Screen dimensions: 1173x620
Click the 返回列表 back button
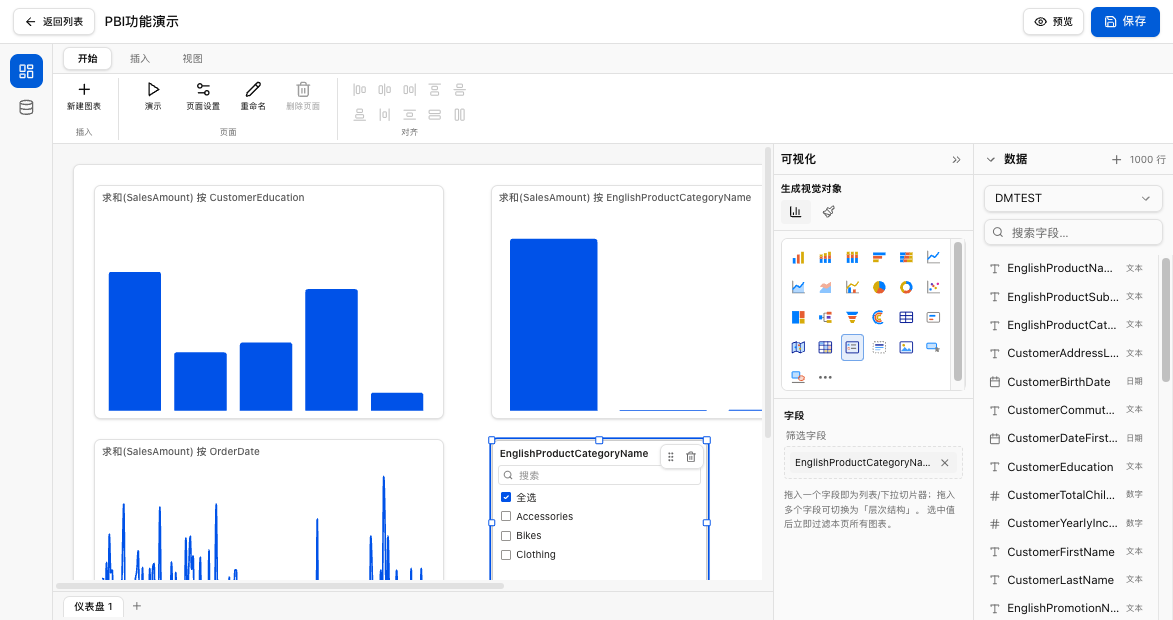click(54, 22)
